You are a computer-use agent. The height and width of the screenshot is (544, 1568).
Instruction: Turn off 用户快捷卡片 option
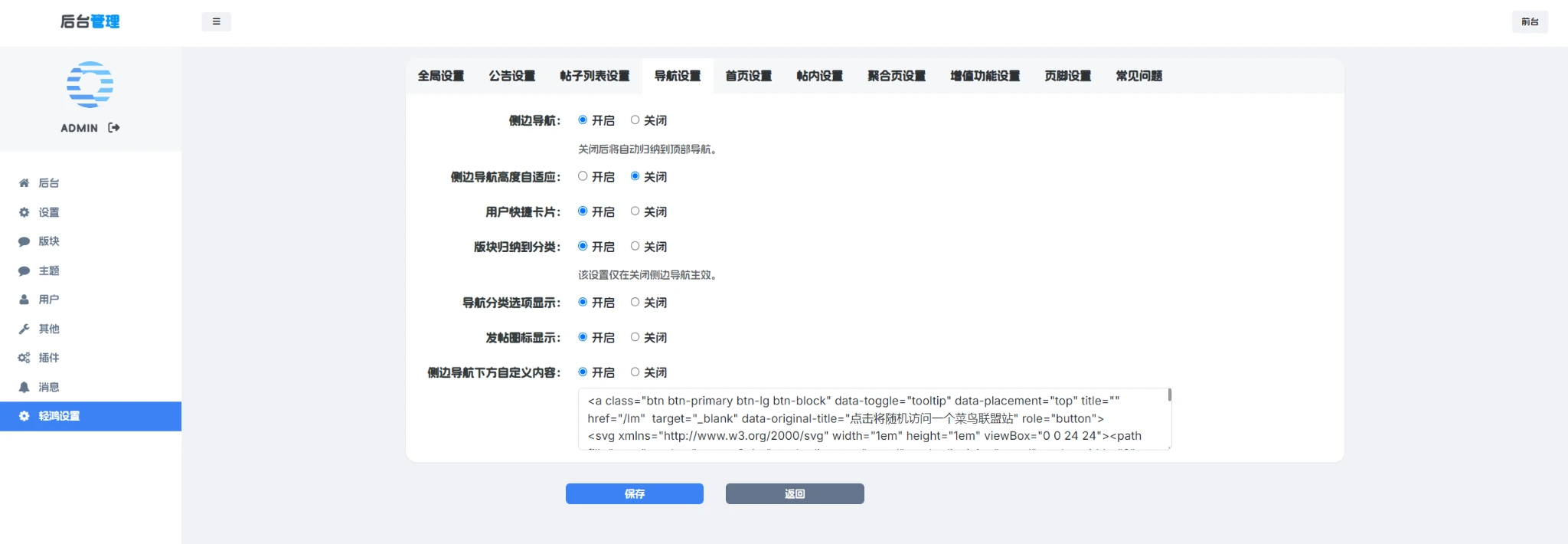point(635,211)
